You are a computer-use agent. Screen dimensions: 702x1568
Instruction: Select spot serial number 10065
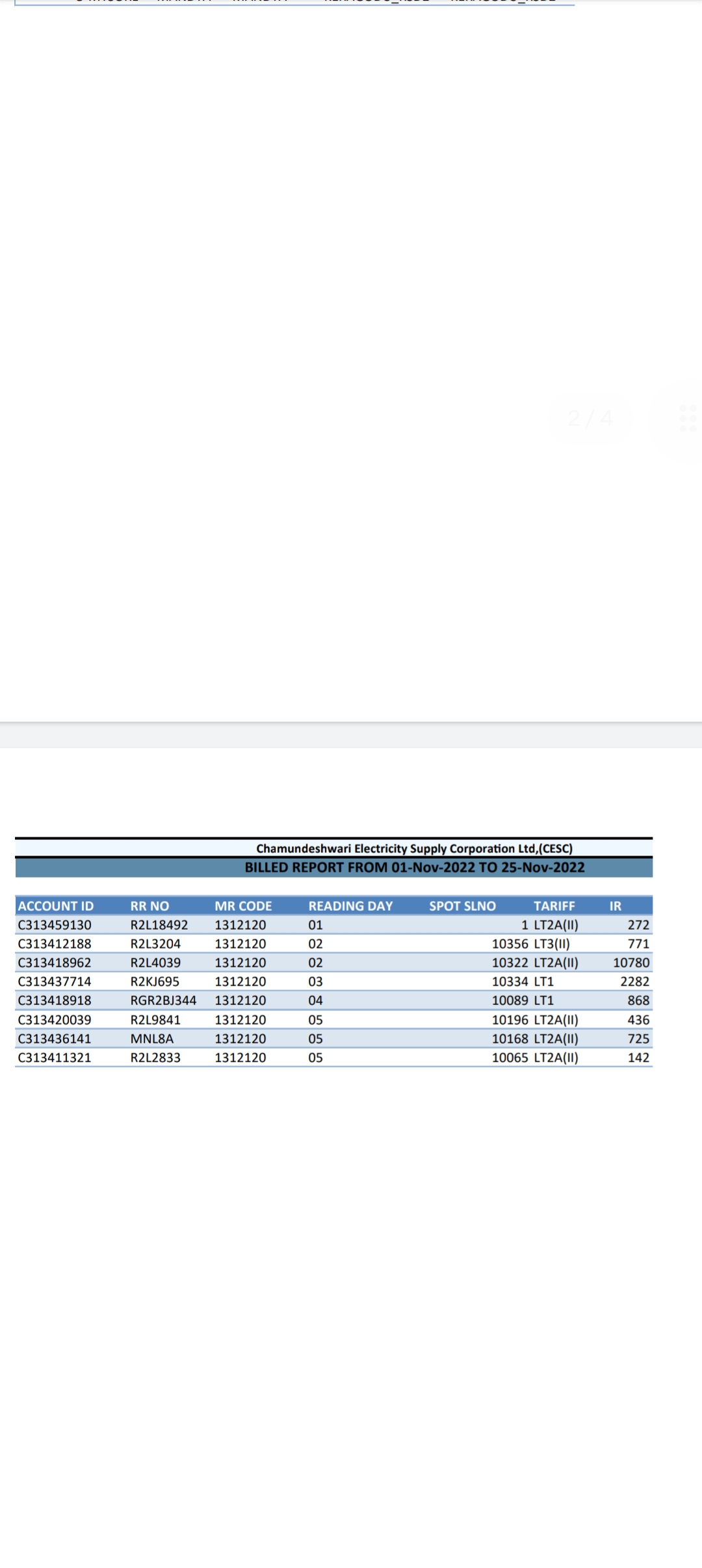coord(510,1057)
